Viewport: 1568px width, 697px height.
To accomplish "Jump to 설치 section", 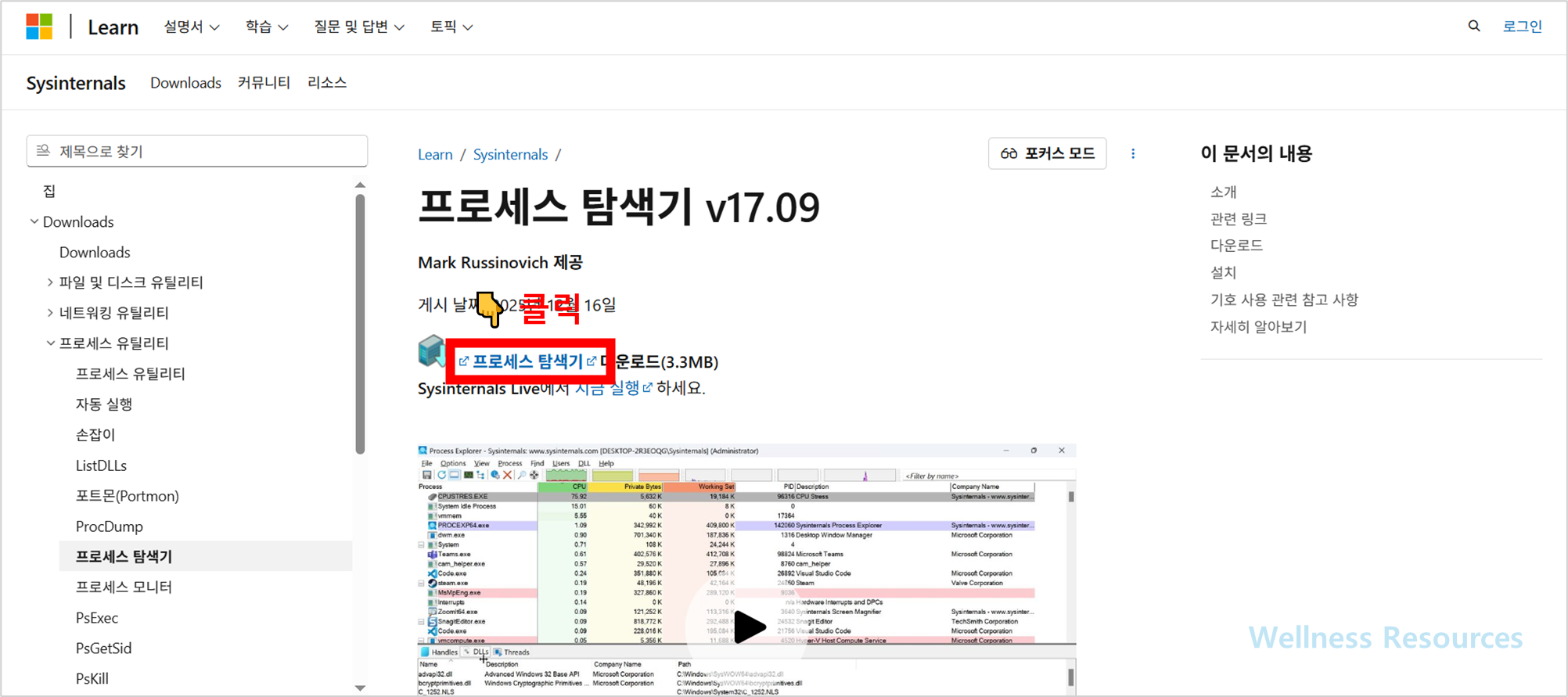I will click(1223, 273).
